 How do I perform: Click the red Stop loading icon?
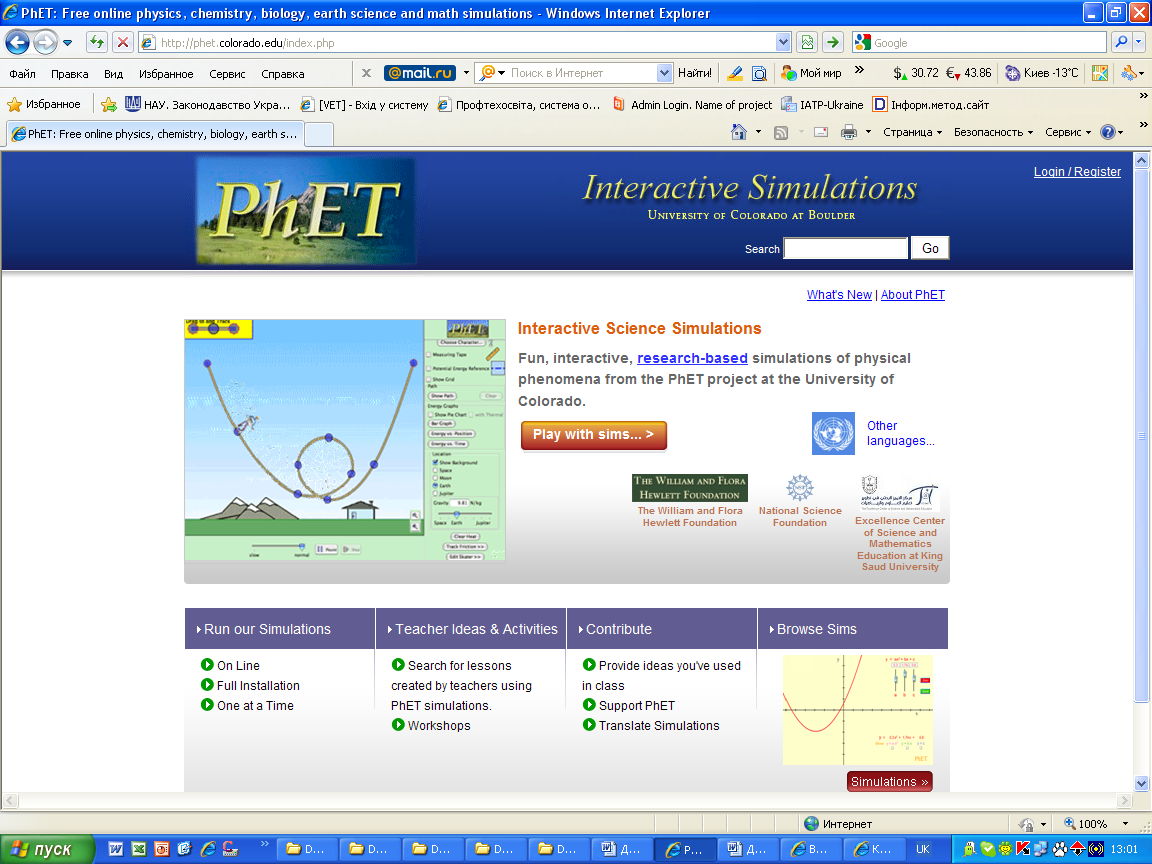pyautogui.click(x=123, y=43)
